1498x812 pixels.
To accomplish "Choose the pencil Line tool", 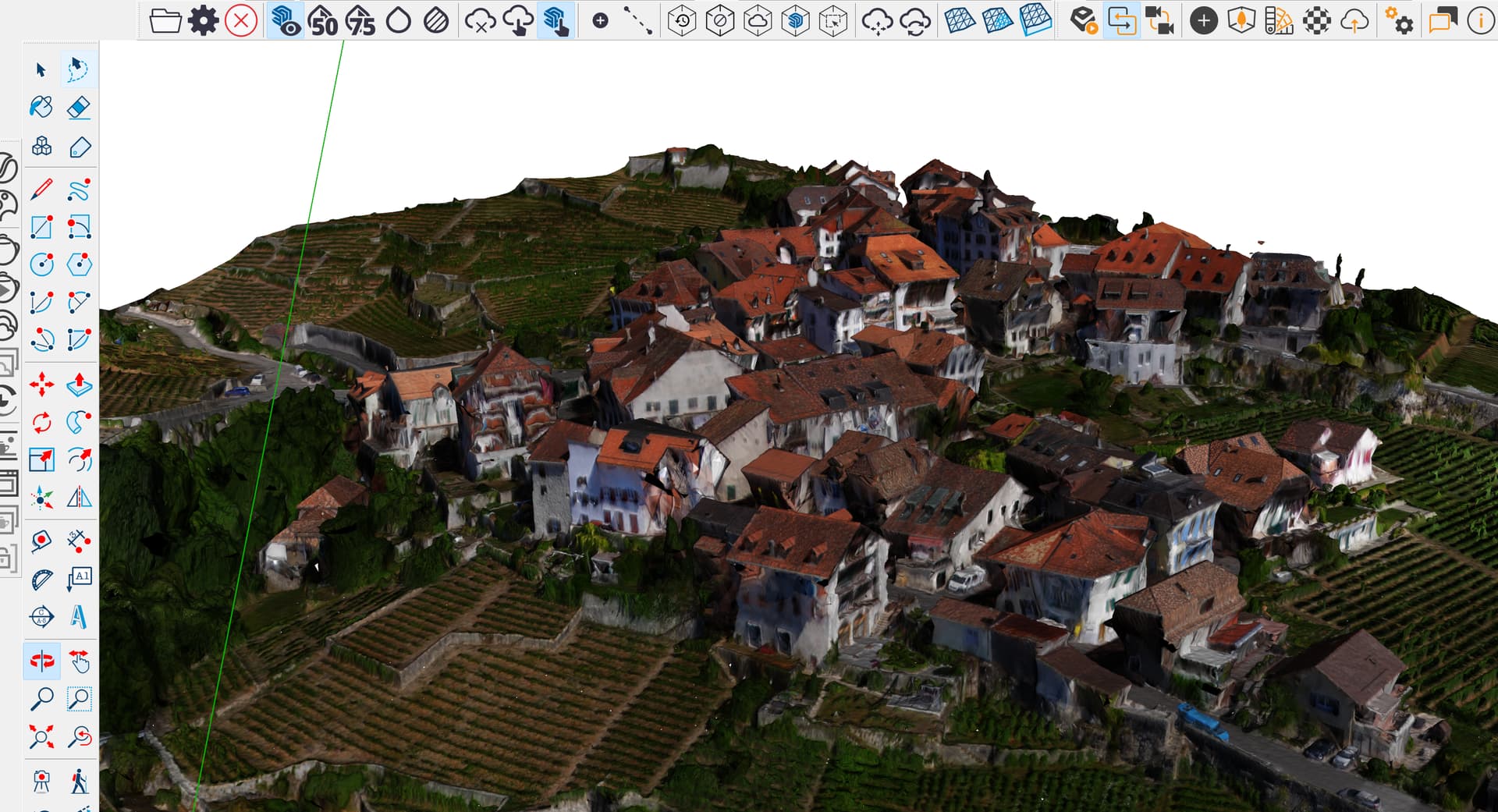I will point(41,189).
